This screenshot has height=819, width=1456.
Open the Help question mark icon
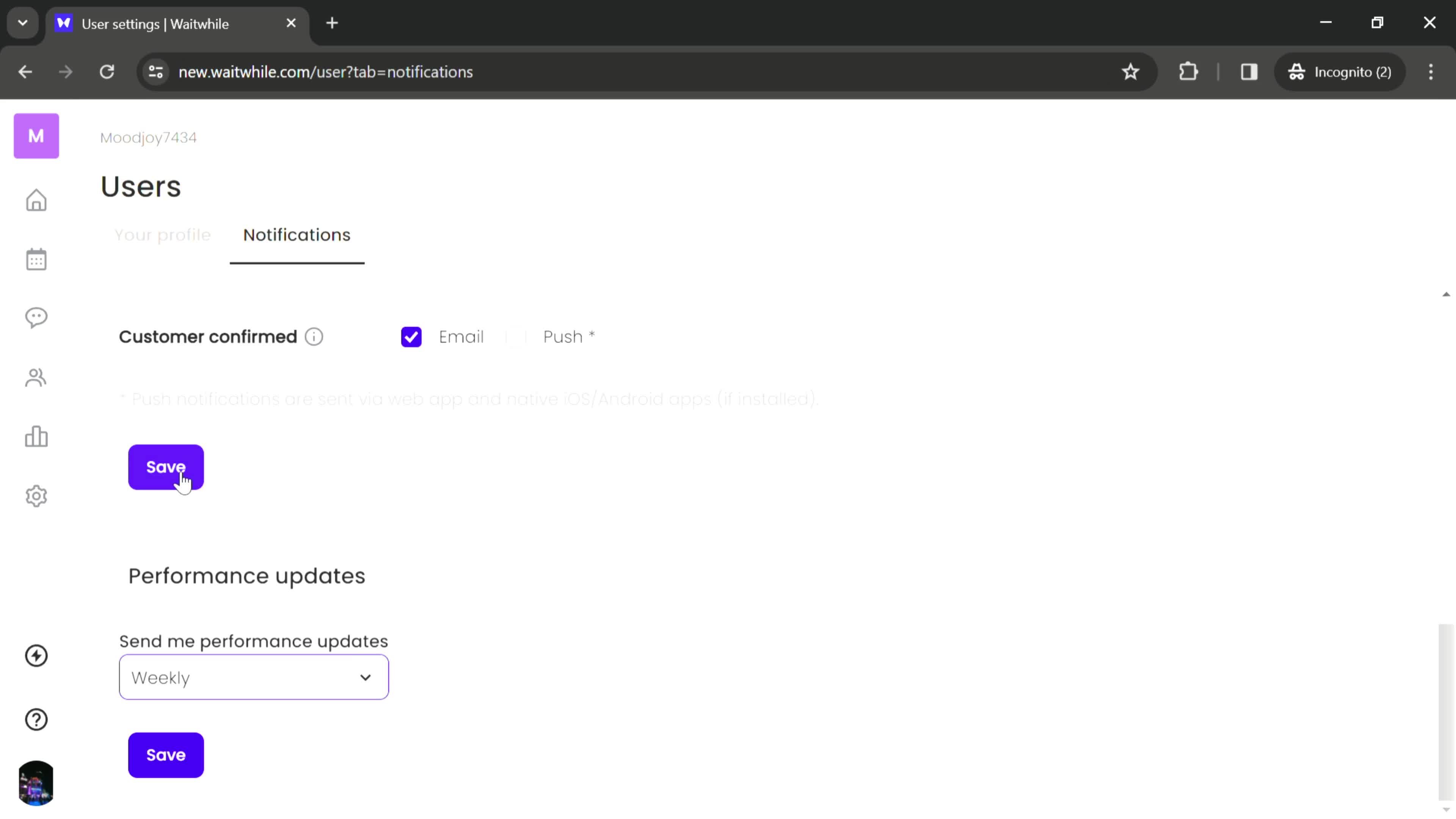click(36, 720)
